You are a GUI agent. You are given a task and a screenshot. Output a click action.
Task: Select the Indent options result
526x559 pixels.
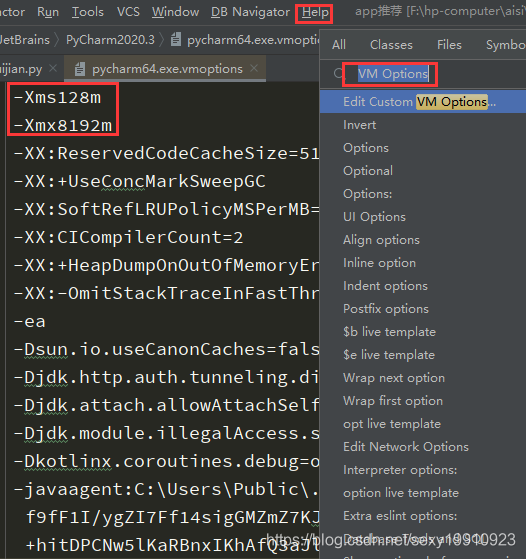(423, 286)
